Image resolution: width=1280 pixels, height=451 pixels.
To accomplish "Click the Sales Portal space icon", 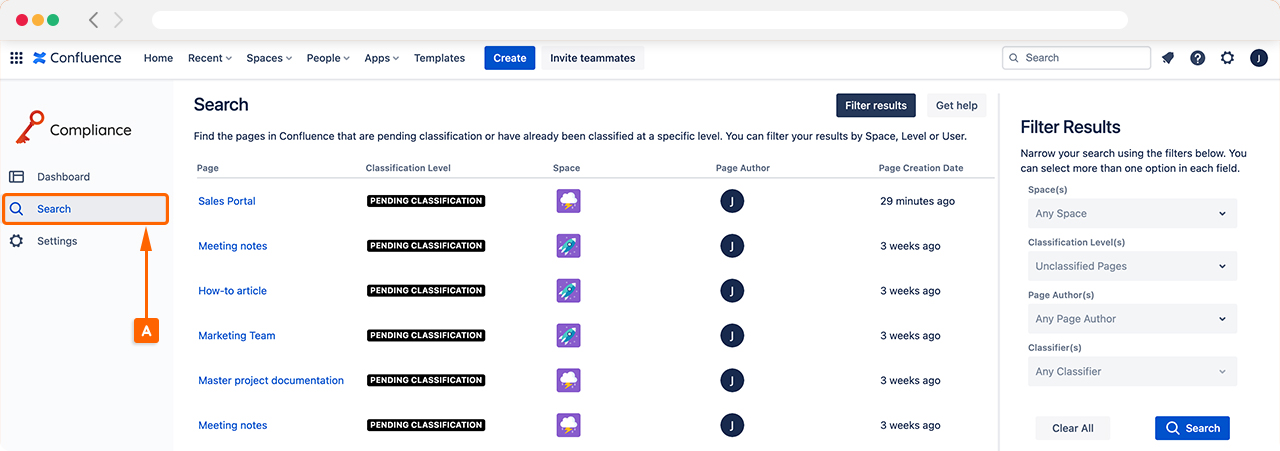I will pyautogui.click(x=568, y=201).
